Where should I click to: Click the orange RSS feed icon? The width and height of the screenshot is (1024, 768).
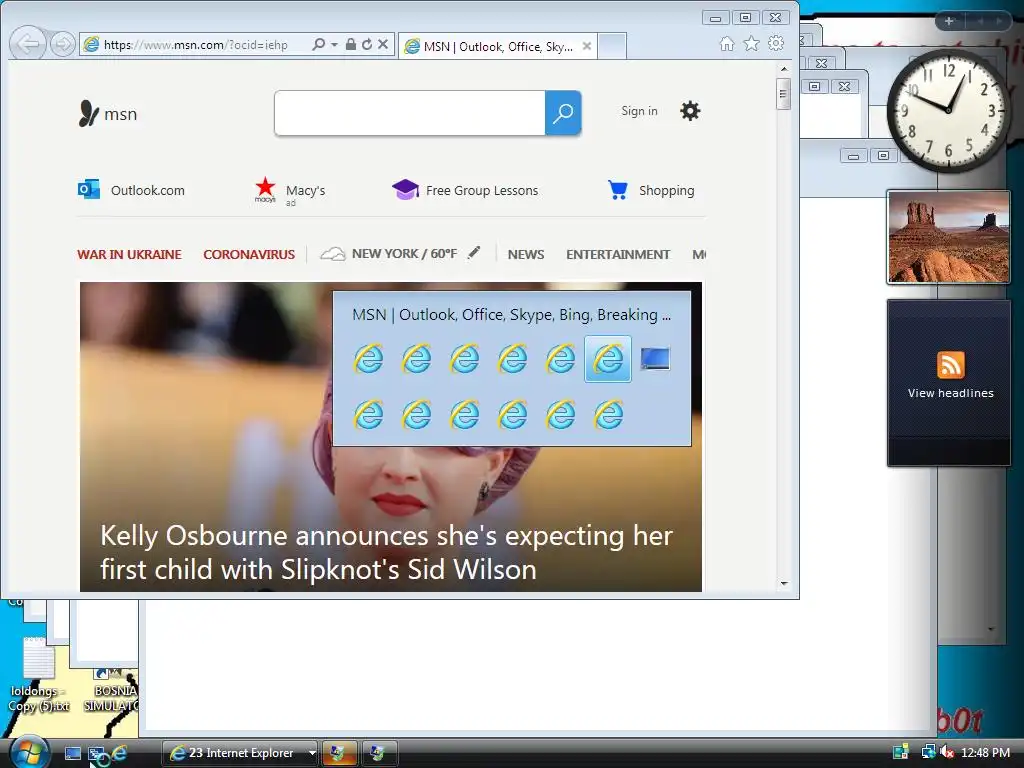coord(950,364)
